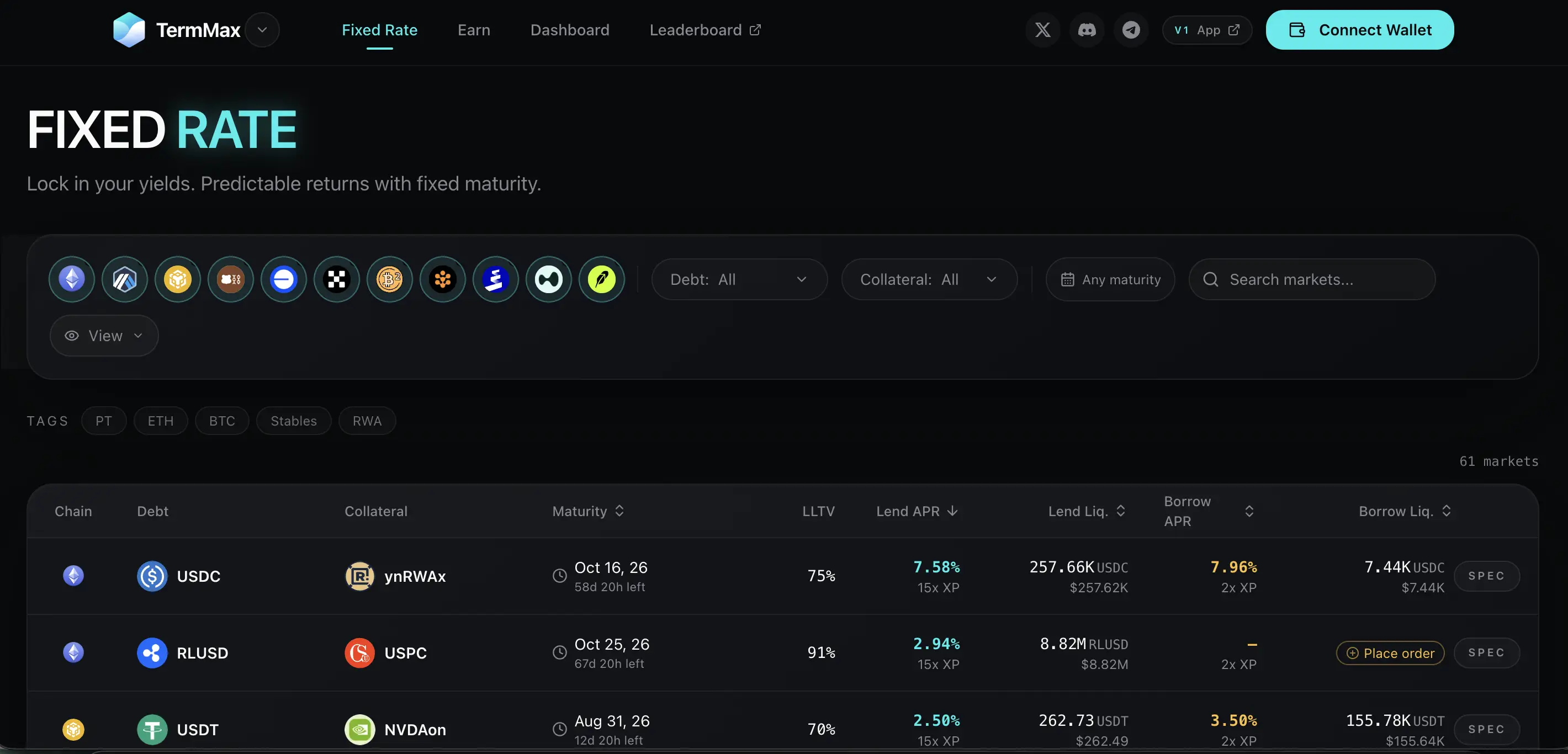Click Ethereum chain icon in USDC row

tap(73, 576)
